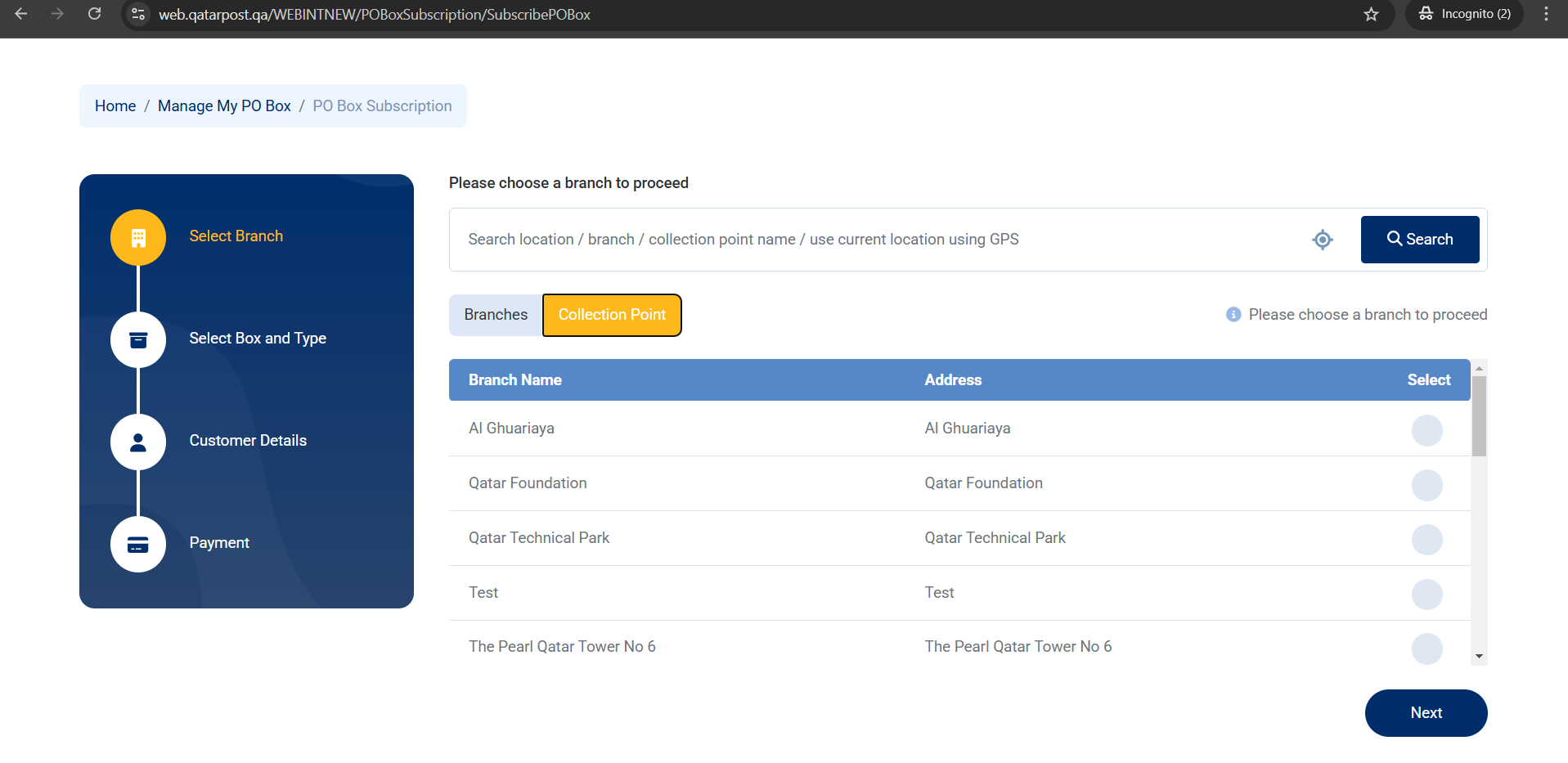
Task: View site information icon in address bar
Action: (139, 14)
